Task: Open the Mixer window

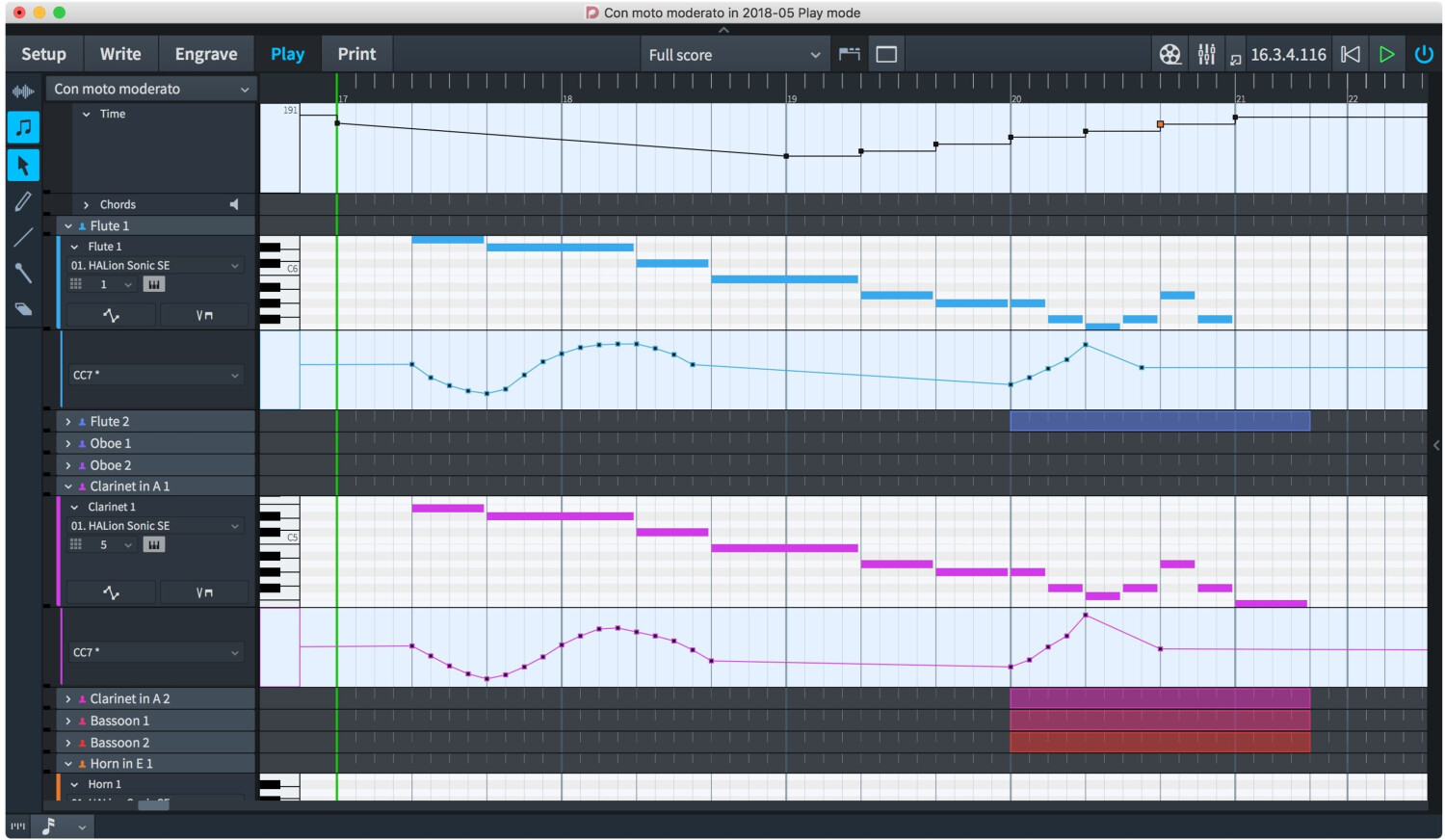Action: [x=1206, y=55]
